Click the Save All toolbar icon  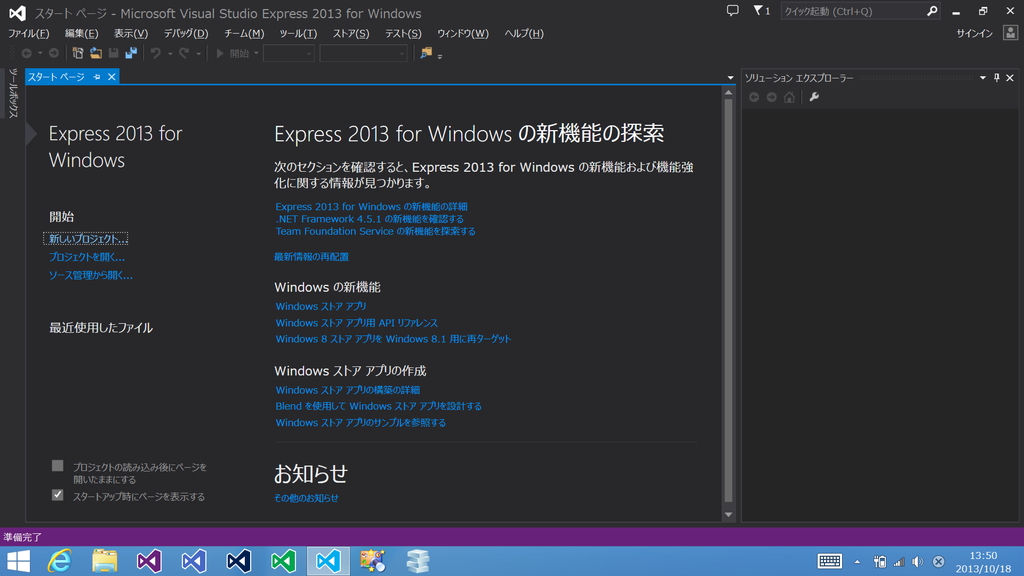pos(131,53)
